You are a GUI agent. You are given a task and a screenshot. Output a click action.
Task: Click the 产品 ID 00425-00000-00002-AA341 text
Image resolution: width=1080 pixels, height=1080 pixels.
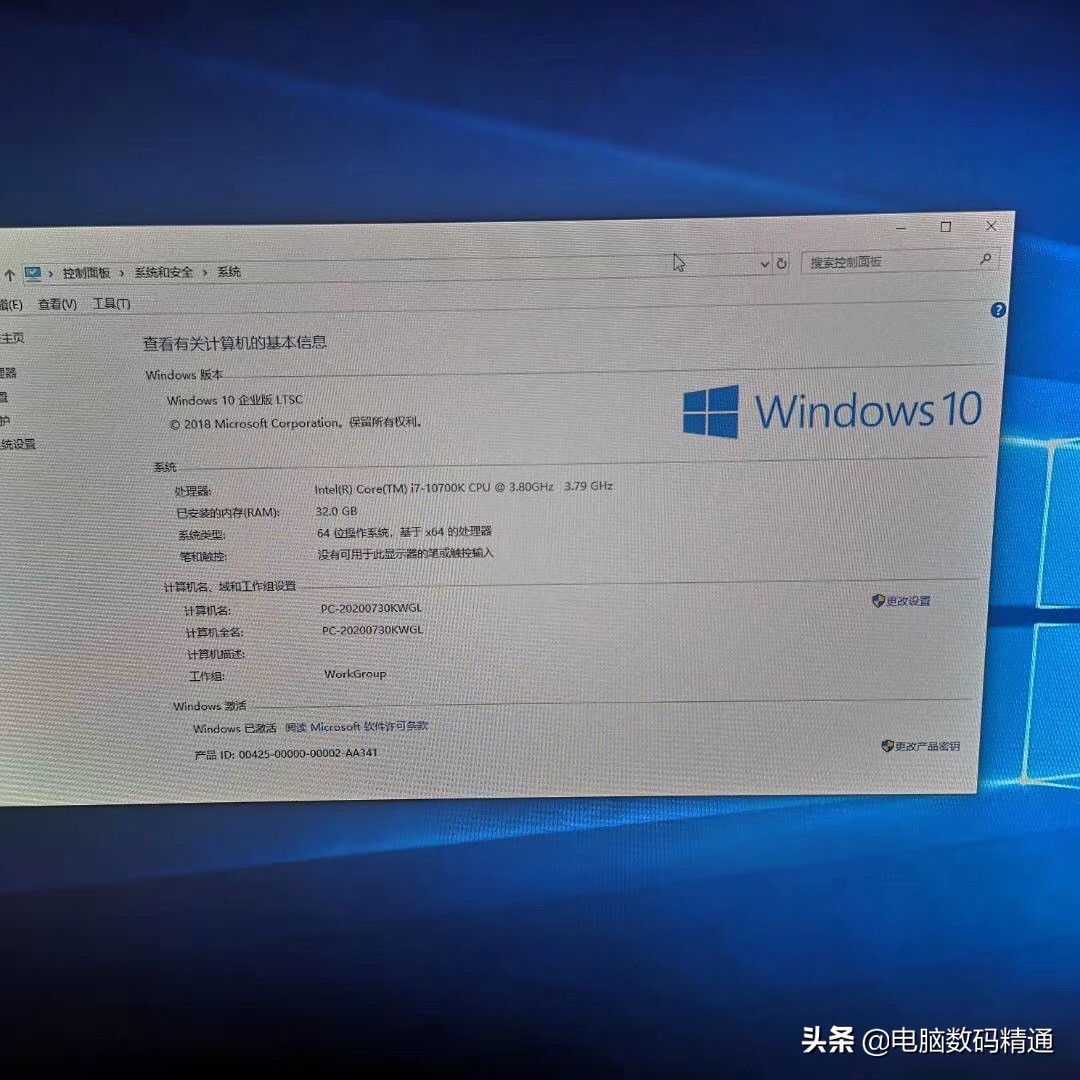[x=286, y=754]
